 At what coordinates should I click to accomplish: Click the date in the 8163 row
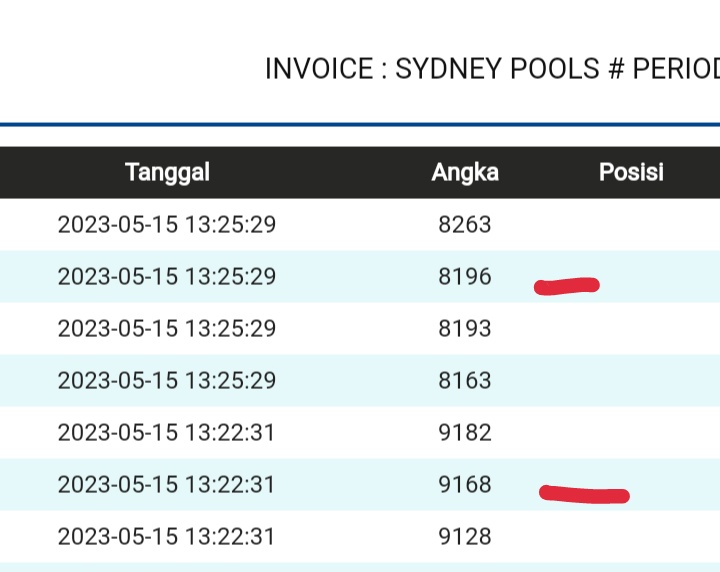(166, 380)
